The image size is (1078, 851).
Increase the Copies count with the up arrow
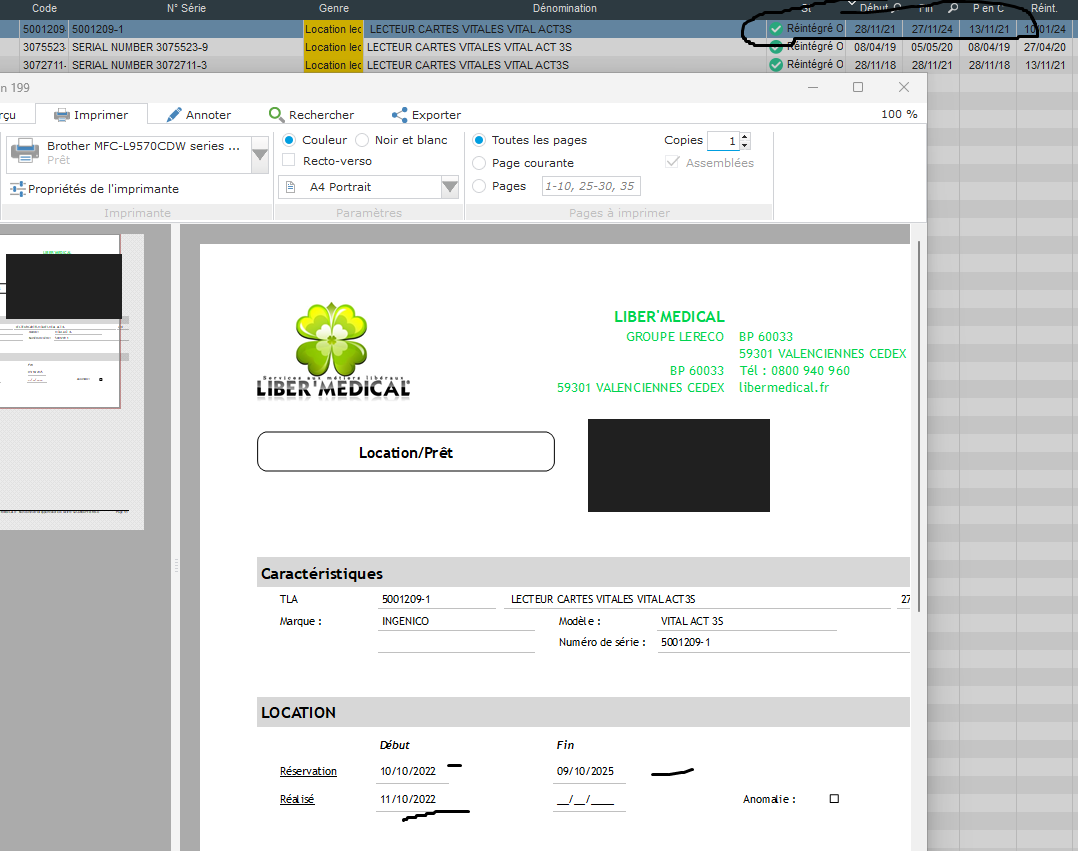[745, 137]
